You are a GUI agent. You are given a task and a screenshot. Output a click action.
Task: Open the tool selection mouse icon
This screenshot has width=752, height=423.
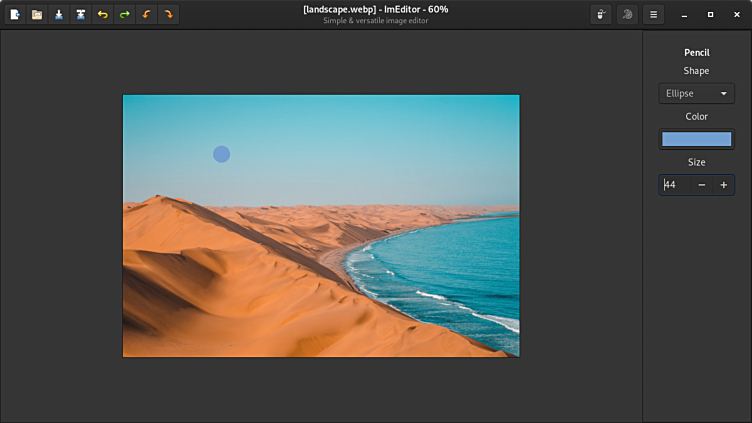coord(600,15)
